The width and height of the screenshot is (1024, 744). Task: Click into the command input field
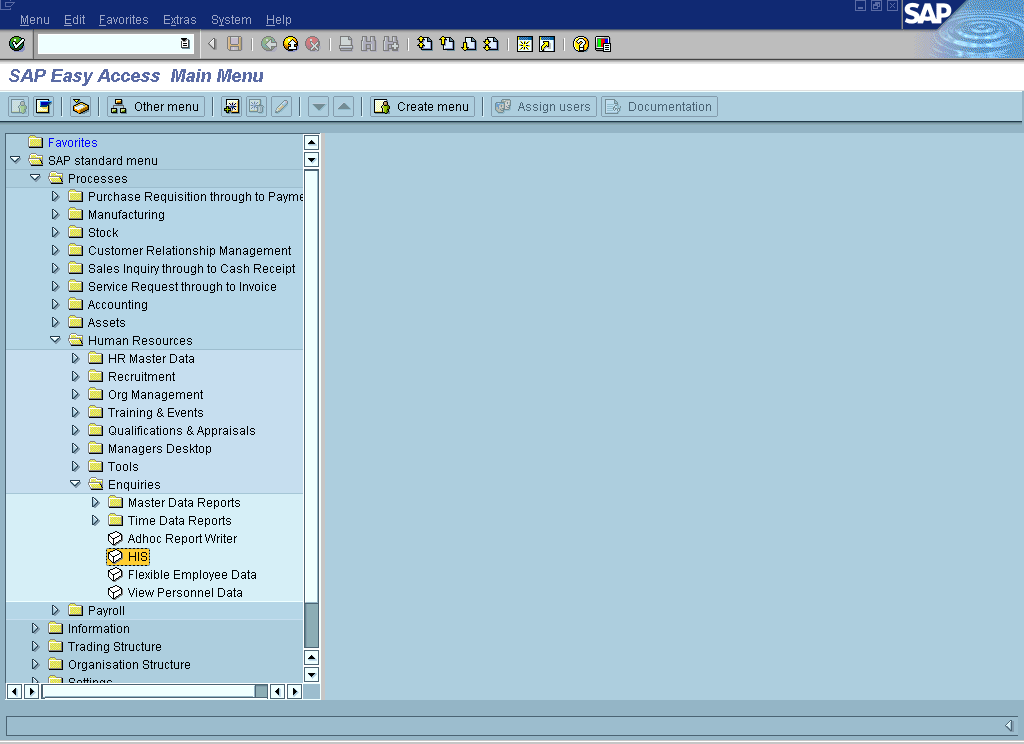click(x=108, y=44)
